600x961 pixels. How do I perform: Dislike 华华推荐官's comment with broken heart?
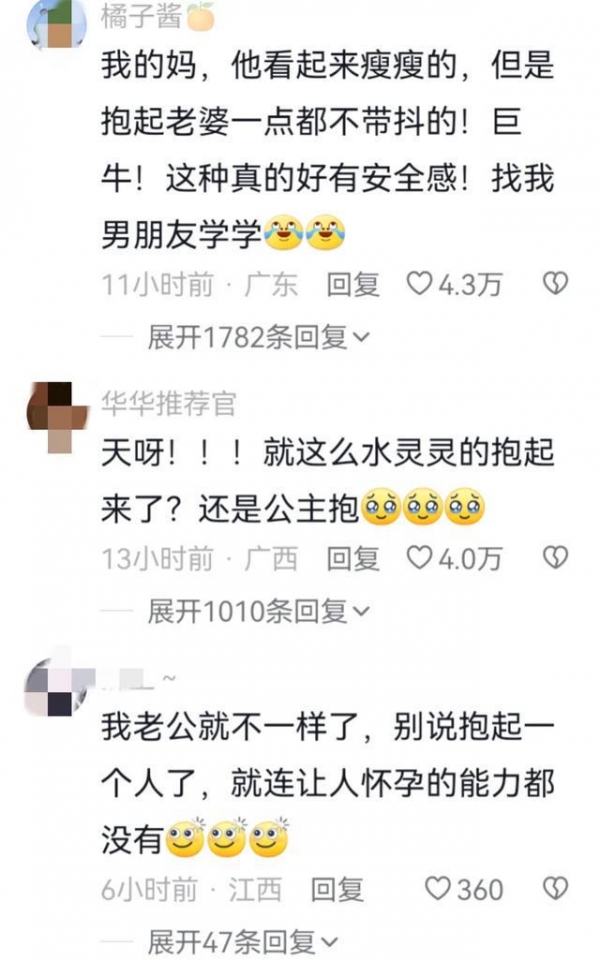point(555,557)
